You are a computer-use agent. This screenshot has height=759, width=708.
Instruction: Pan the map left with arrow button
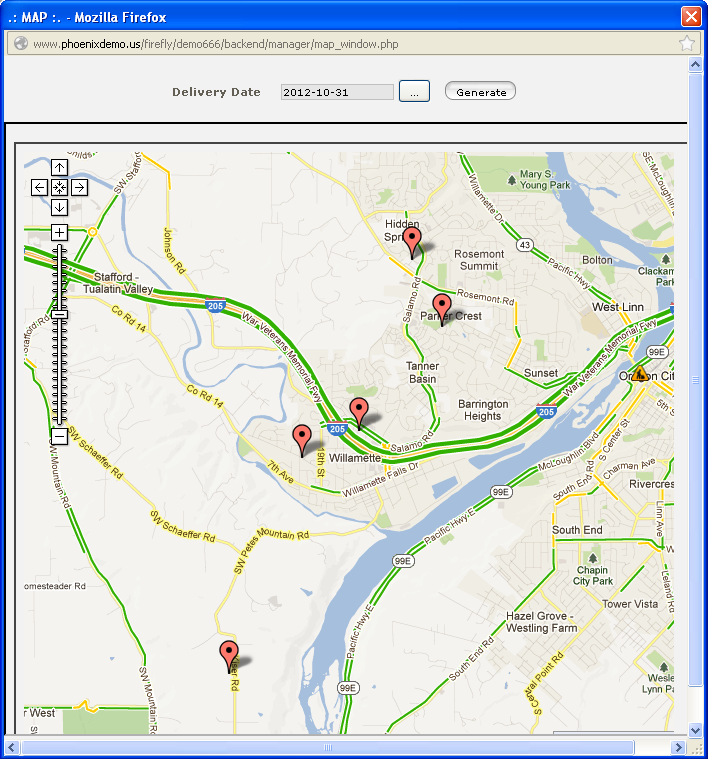coord(39,187)
